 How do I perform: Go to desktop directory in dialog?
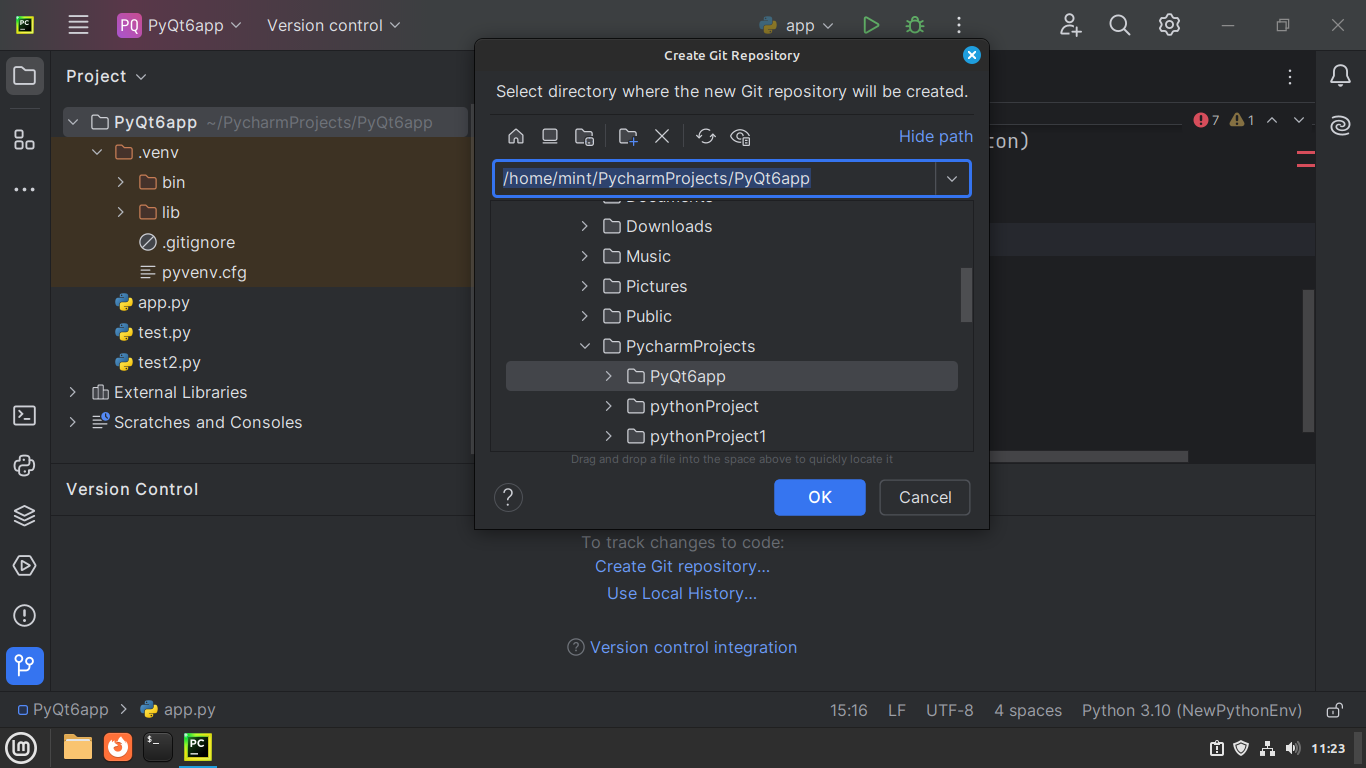(x=550, y=136)
